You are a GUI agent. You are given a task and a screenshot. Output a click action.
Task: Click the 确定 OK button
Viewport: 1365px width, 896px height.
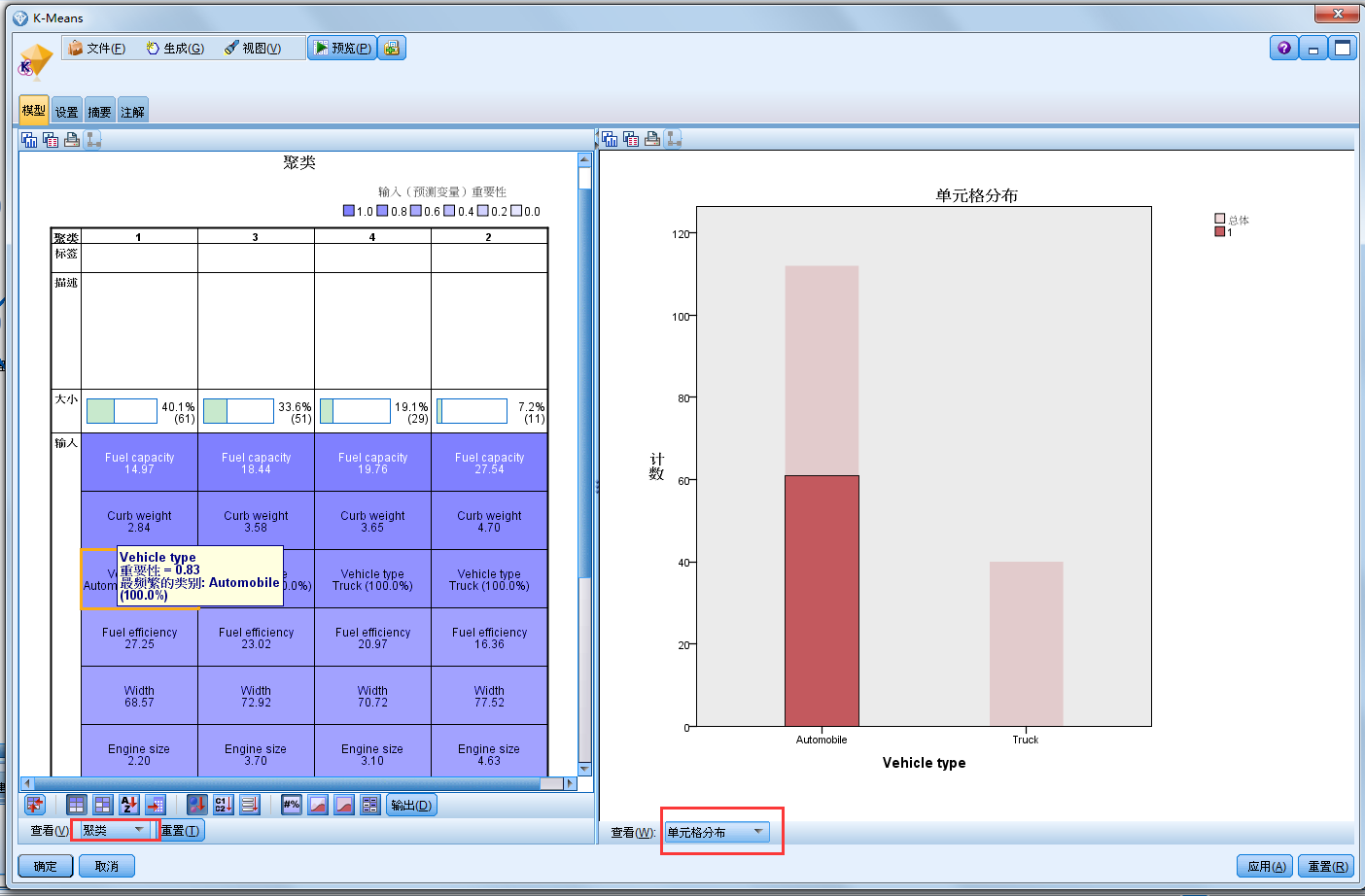[46, 866]
